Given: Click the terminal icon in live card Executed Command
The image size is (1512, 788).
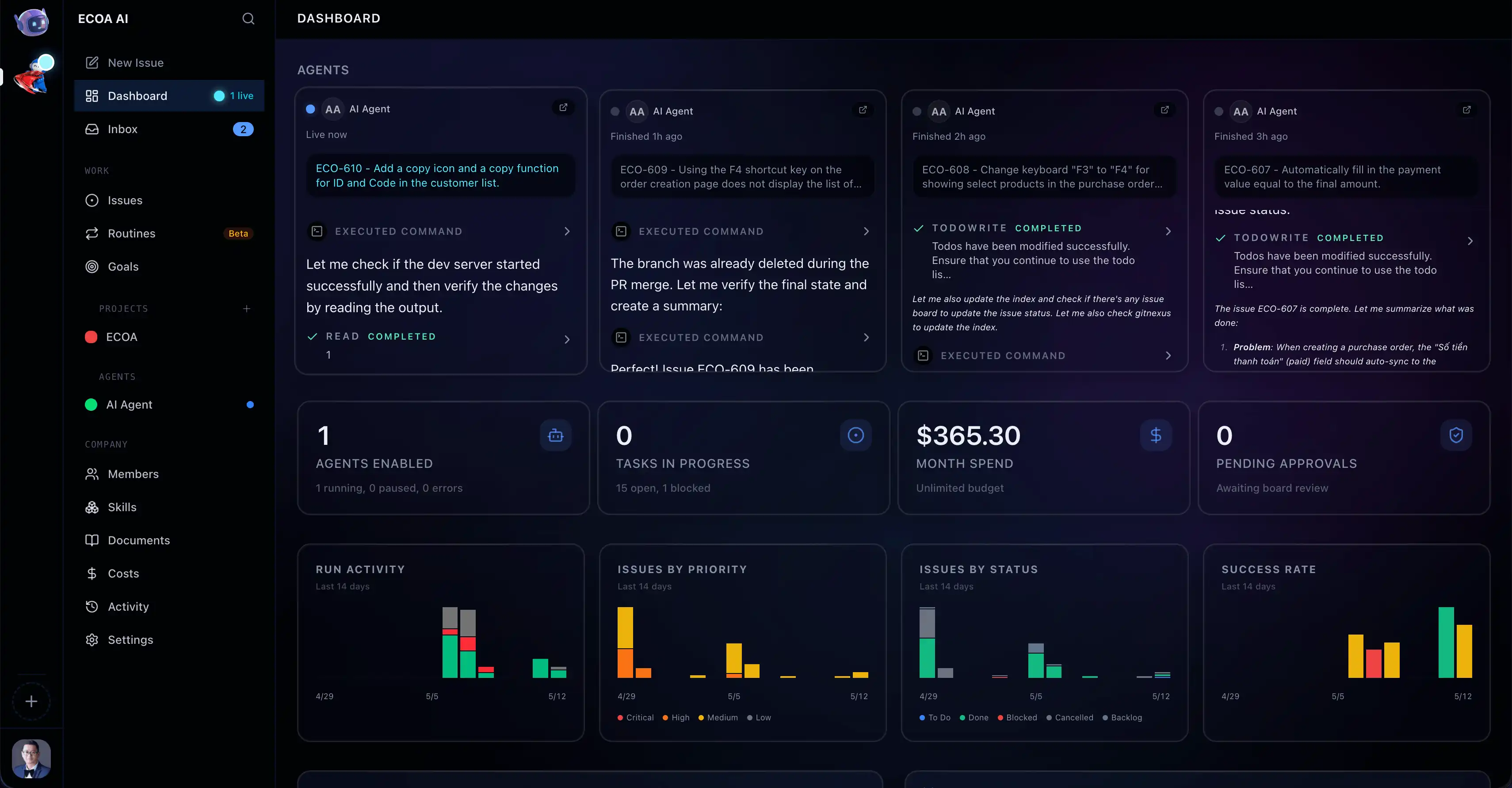Looking at the screenshot, I should (x=317, y=231).
